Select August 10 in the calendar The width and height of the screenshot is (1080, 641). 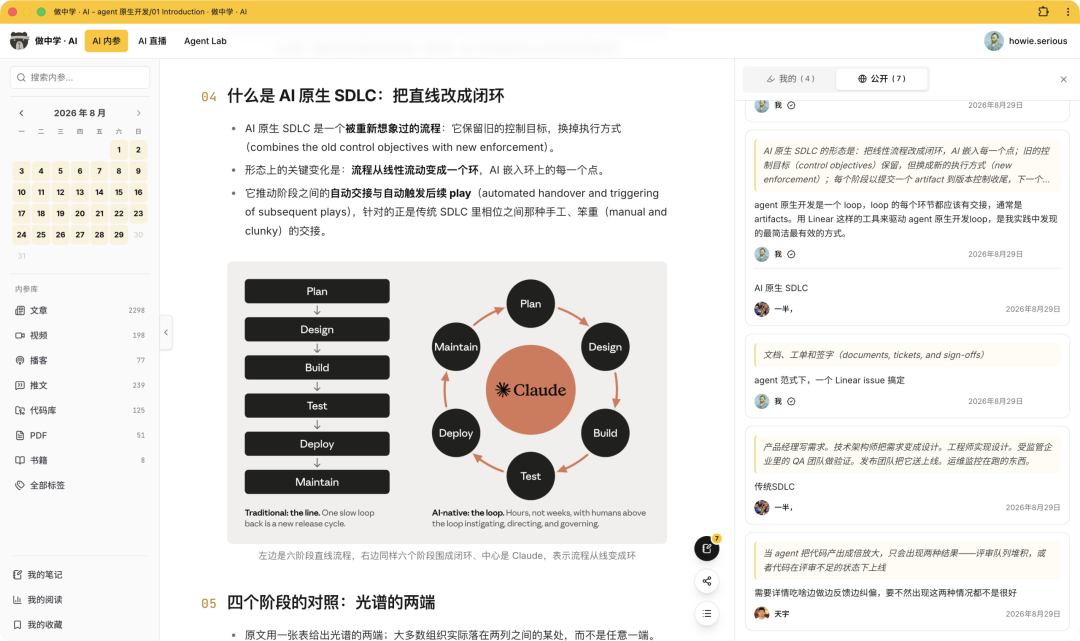(21, 192)
